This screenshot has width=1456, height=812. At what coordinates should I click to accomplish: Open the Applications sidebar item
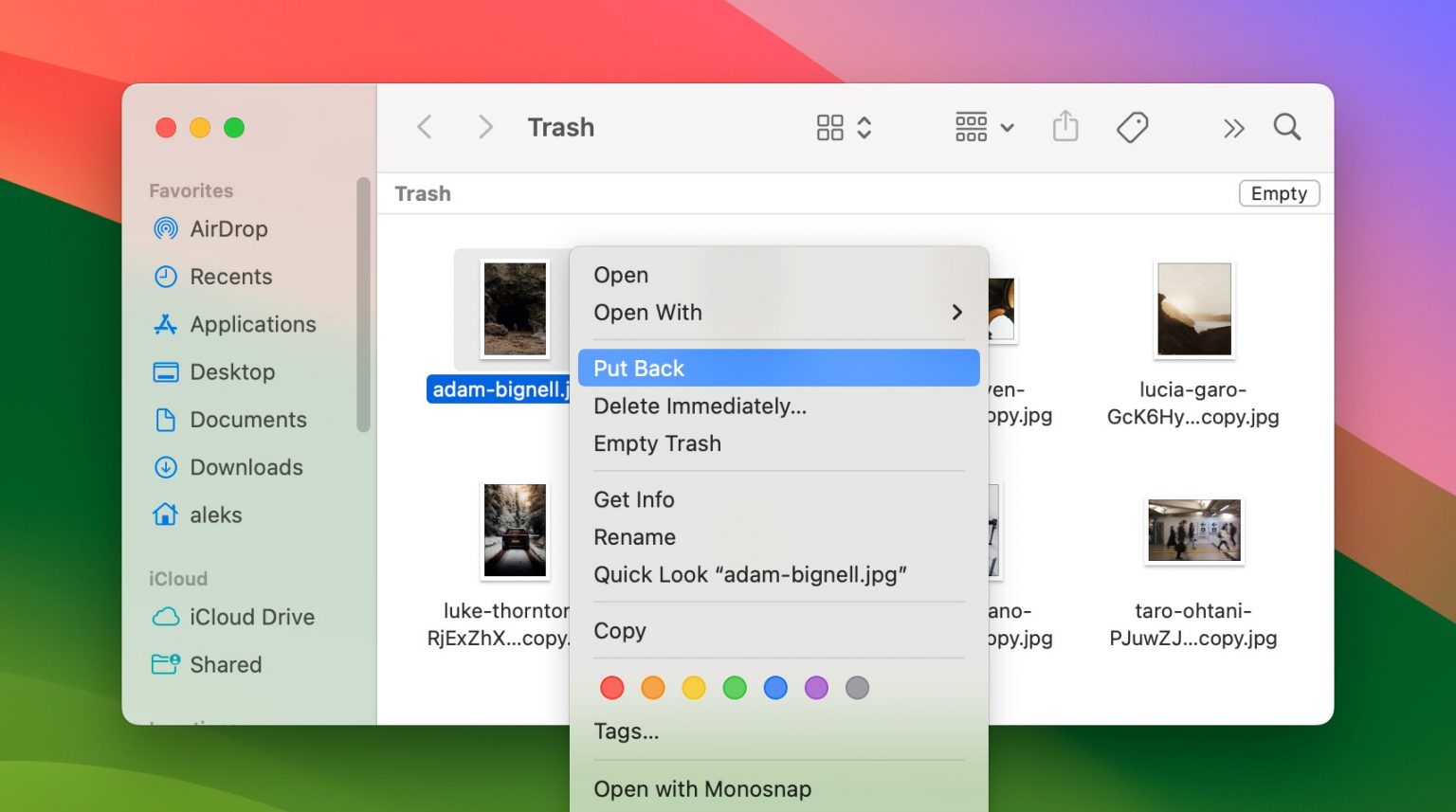pyautogui.click(x=253, y=324)
